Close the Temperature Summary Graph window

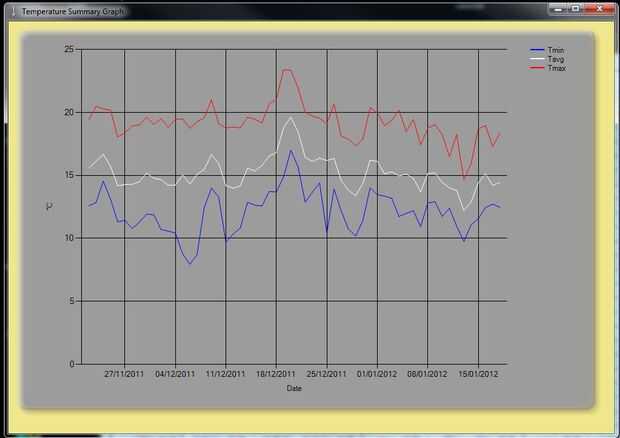pyautogui.click(x=600, y=9)
